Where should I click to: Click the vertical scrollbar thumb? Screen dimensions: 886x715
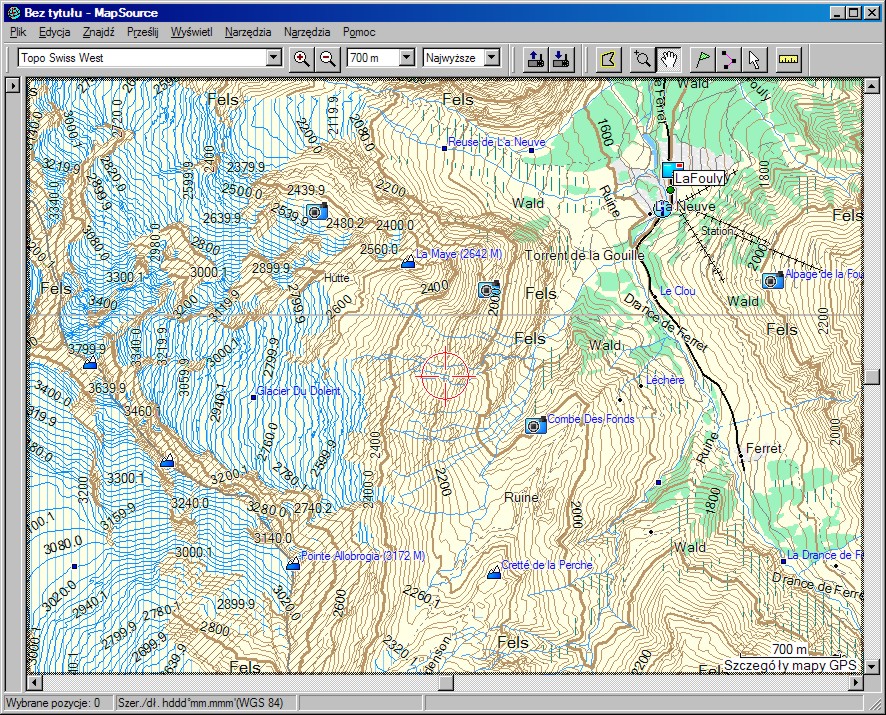(872, 377)
